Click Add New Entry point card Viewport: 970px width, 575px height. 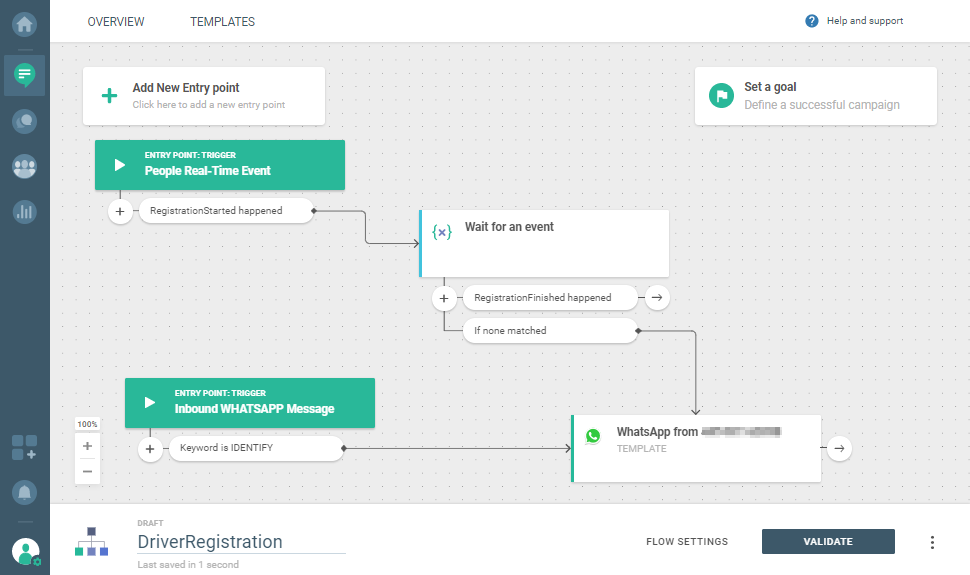point(204,96)
